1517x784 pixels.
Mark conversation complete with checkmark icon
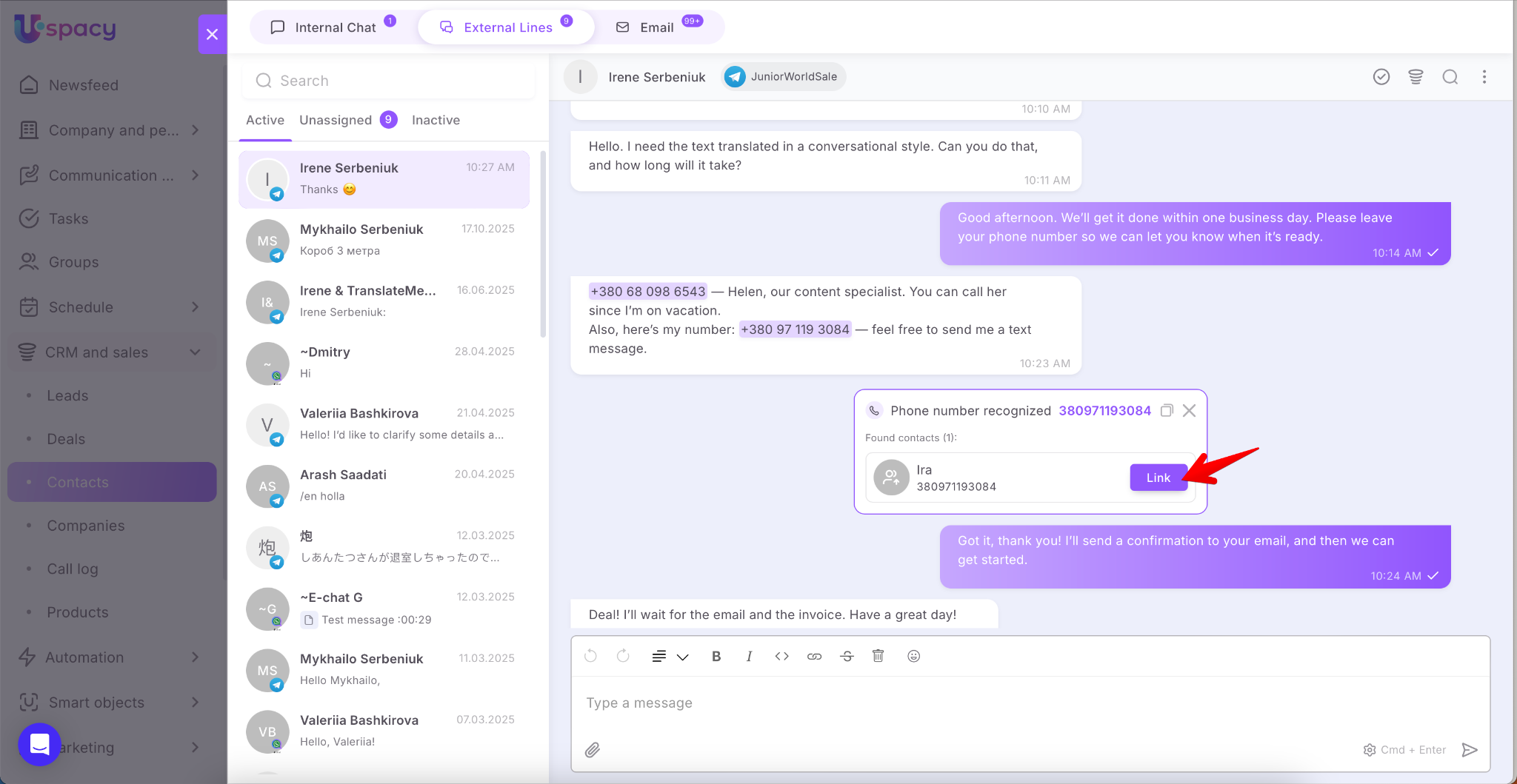[x=1381, y=77]
